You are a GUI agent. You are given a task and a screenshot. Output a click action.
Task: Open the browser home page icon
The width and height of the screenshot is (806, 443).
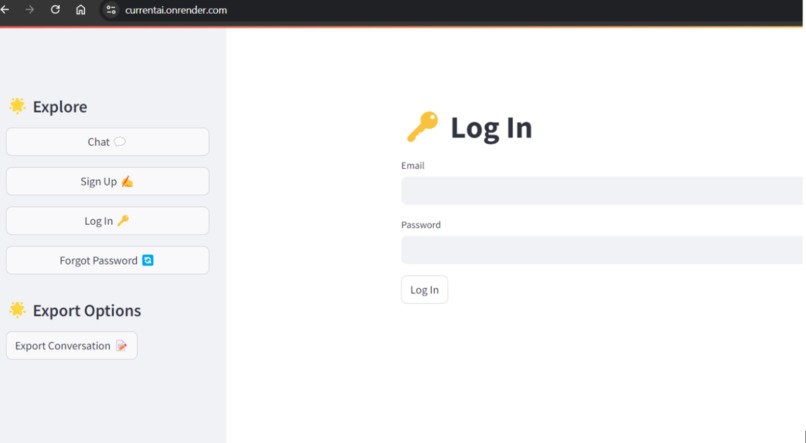point(81,10)
